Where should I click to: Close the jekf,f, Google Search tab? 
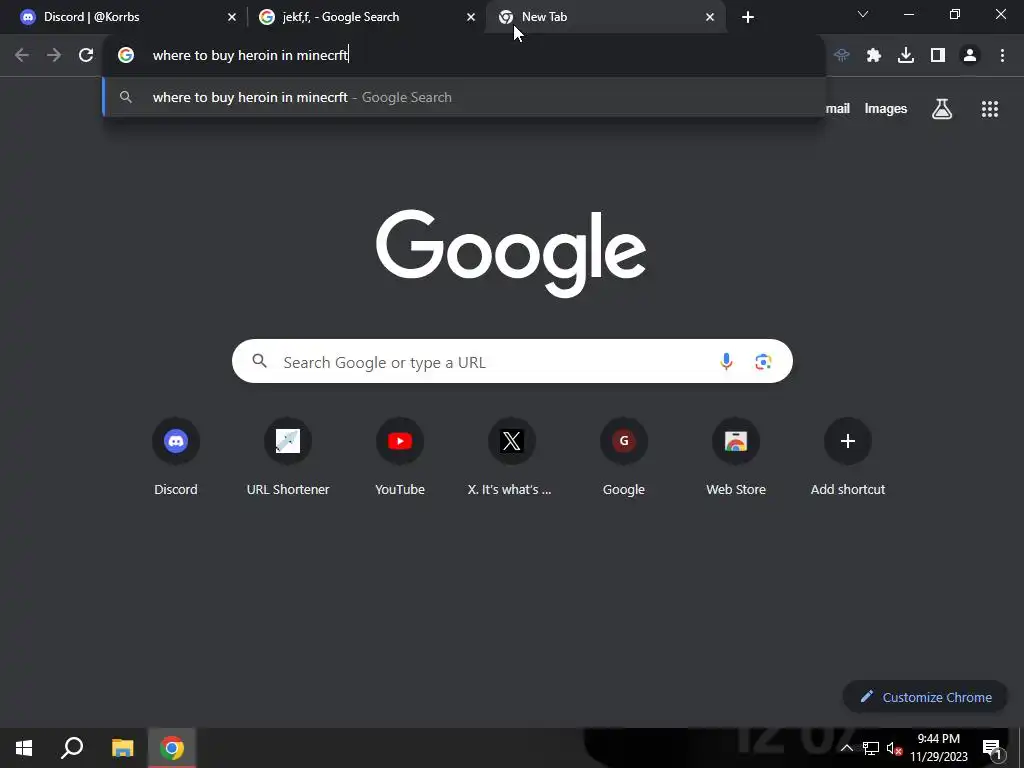[471, 17]
